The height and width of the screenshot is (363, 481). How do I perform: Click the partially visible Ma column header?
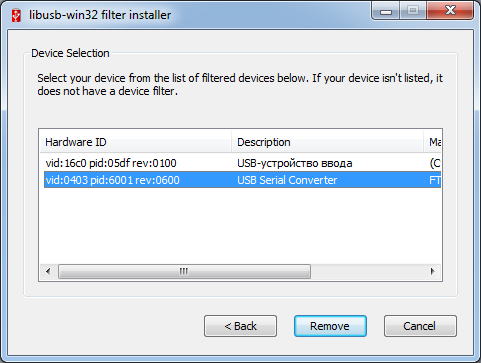coord(433,142)
